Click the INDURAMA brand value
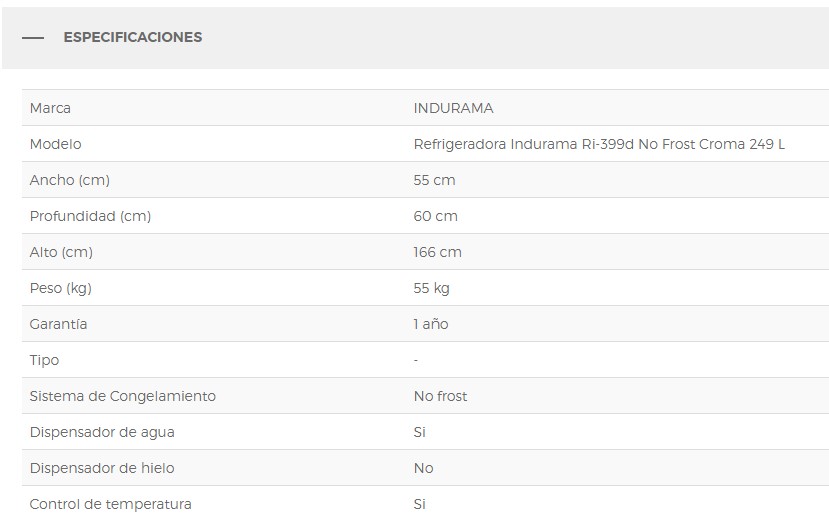 (x=453, y=108)
